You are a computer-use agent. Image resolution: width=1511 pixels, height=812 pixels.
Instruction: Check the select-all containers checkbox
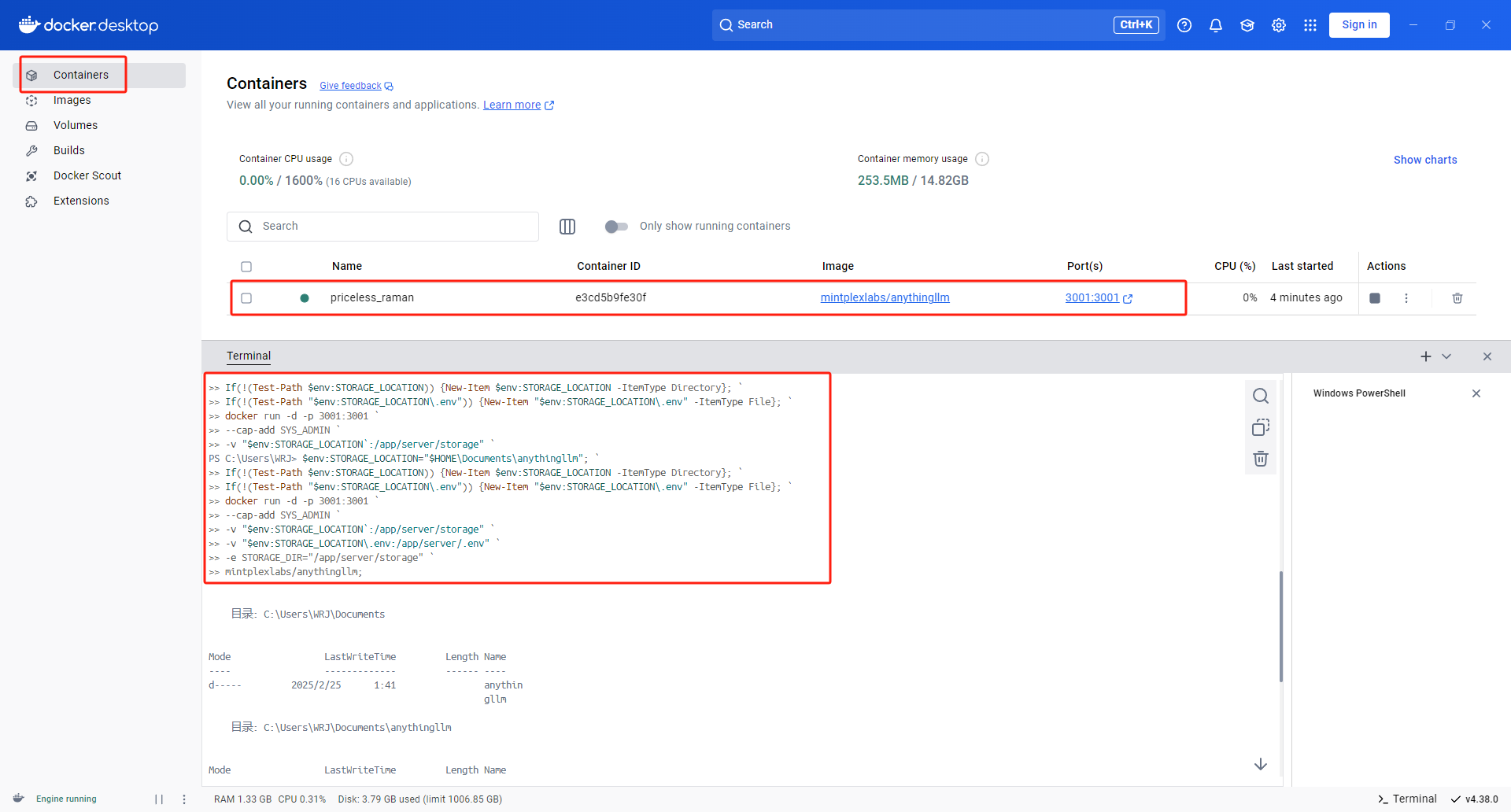[x=246, y=267]
